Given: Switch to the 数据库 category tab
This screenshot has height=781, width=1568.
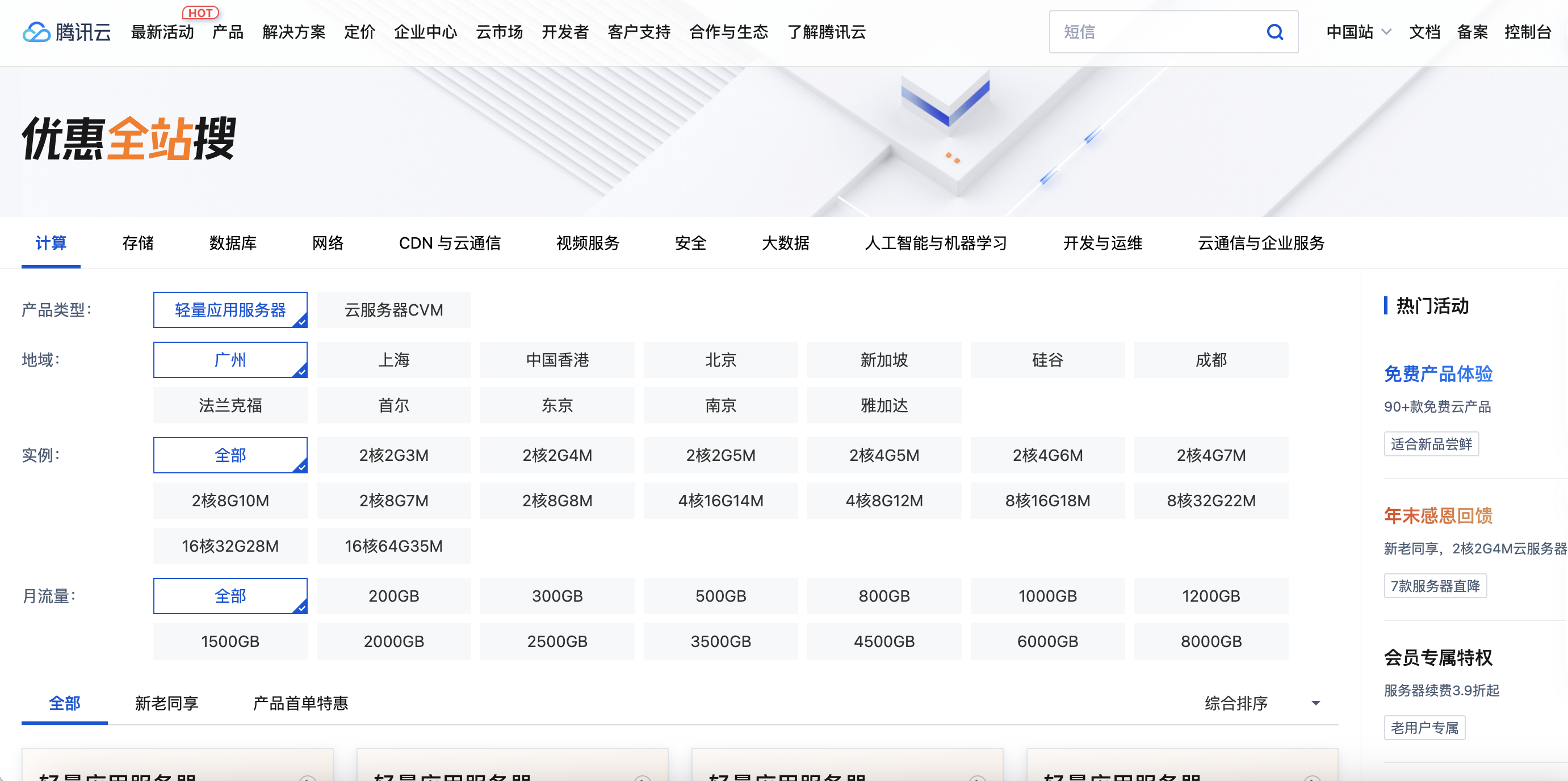Looking at the screenshot, I should coord(233,243).
